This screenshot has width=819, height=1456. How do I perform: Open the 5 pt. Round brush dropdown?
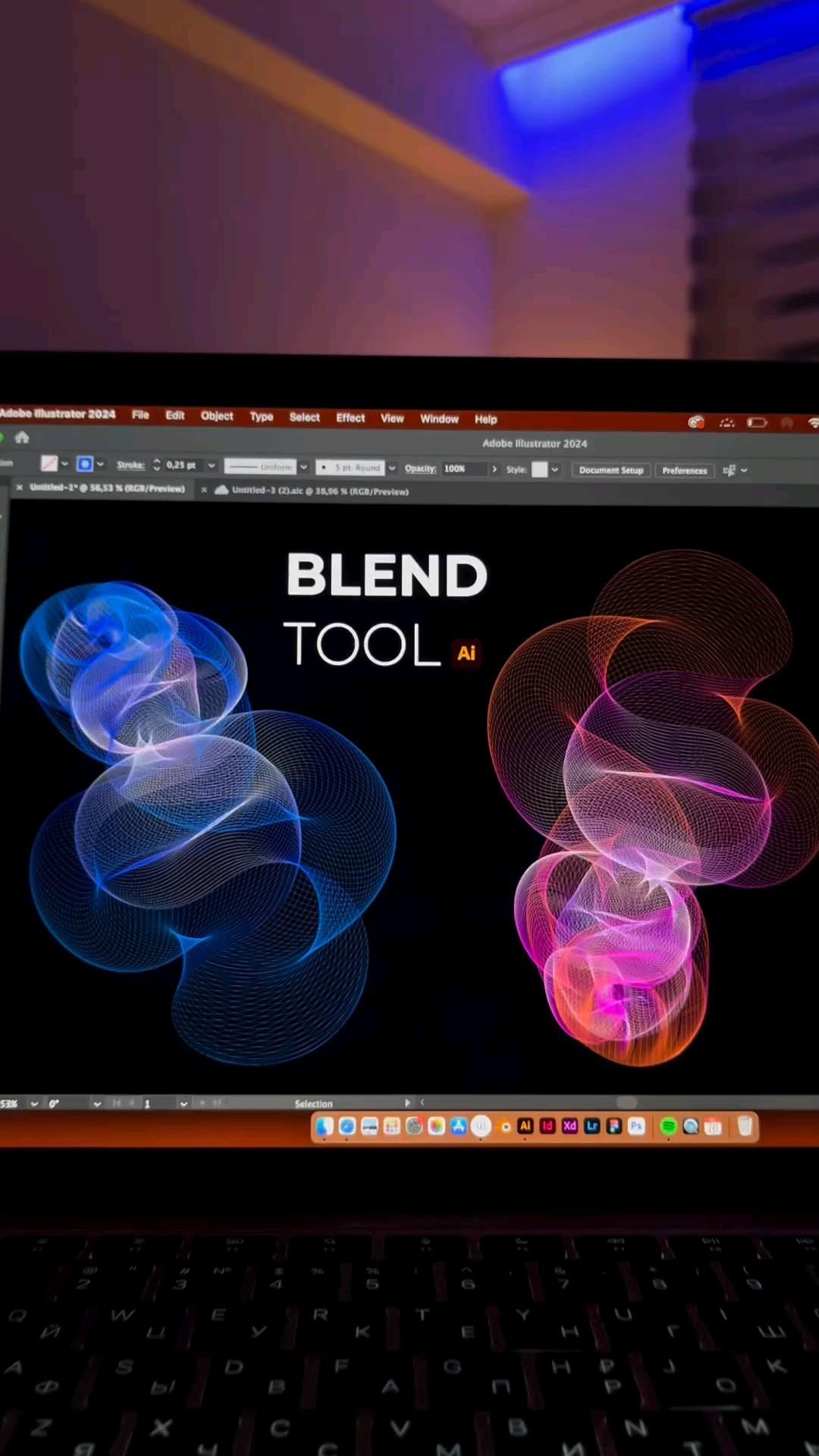pos(392,468)
